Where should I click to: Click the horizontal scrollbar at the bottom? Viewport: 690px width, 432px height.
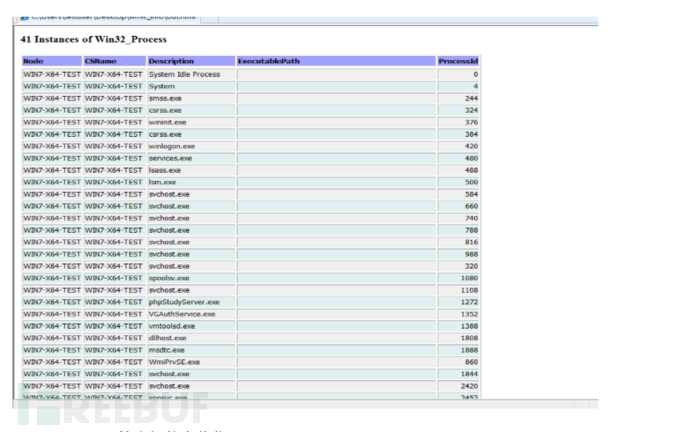click(x=300, y=402)
